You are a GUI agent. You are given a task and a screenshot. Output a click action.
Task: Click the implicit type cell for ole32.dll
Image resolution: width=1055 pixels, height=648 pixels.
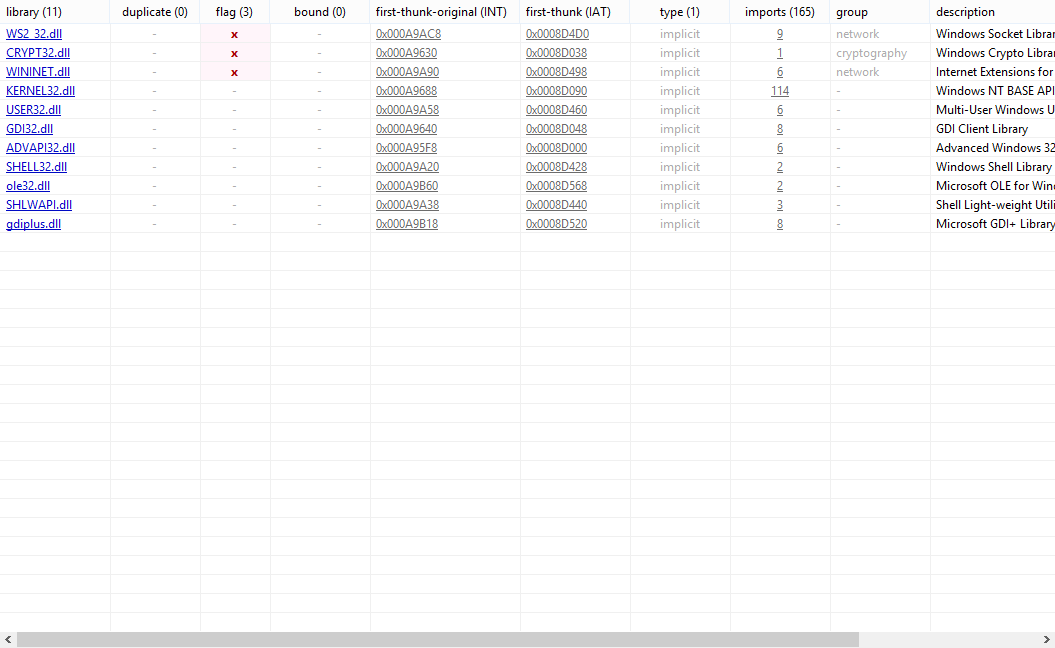[680, 186]
